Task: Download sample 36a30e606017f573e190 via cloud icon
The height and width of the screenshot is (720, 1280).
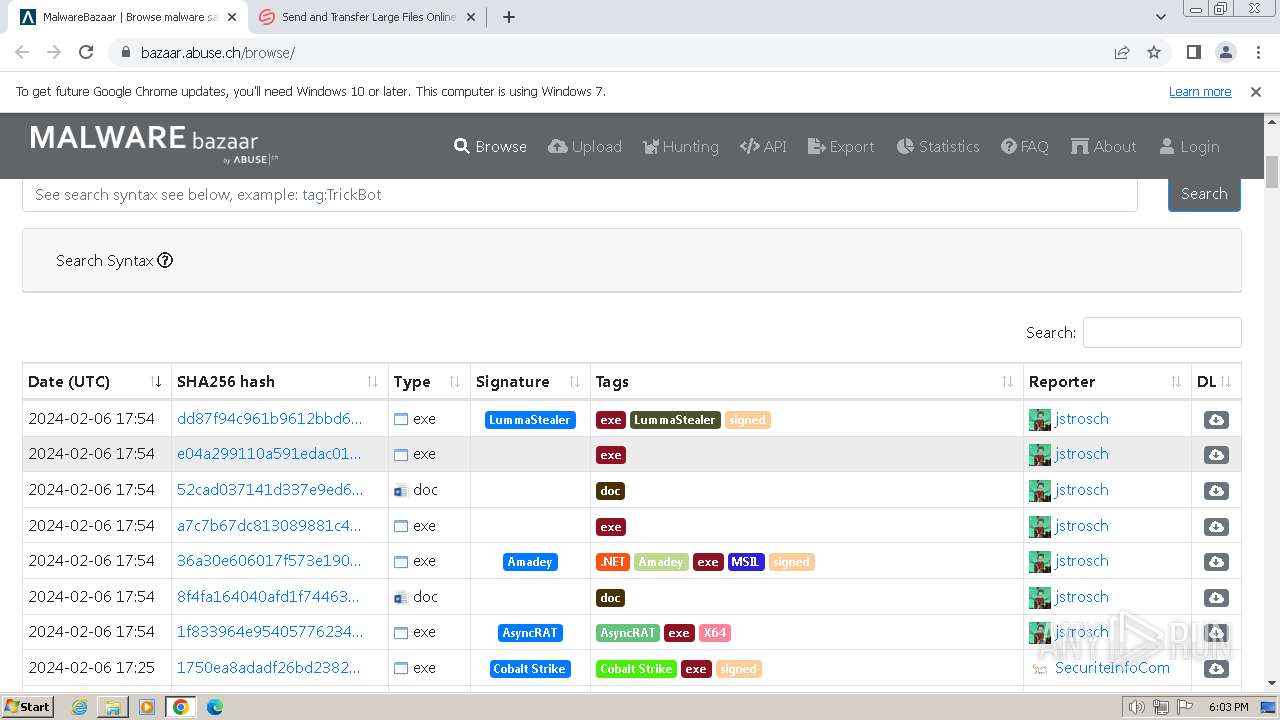Action: tap(1216, 562)
